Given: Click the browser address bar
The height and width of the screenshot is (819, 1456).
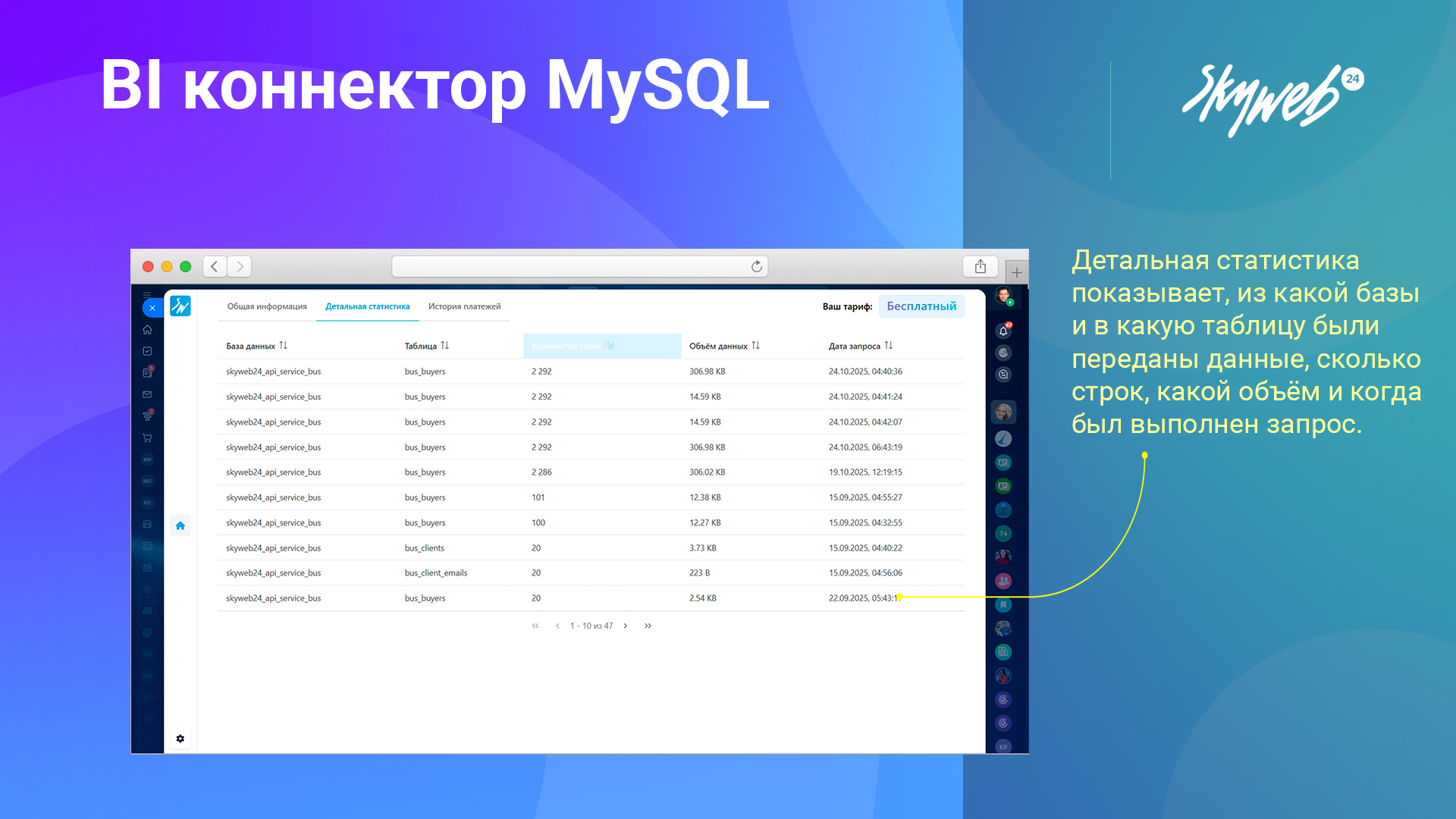Looking at the screenshot, I should 569,266.
